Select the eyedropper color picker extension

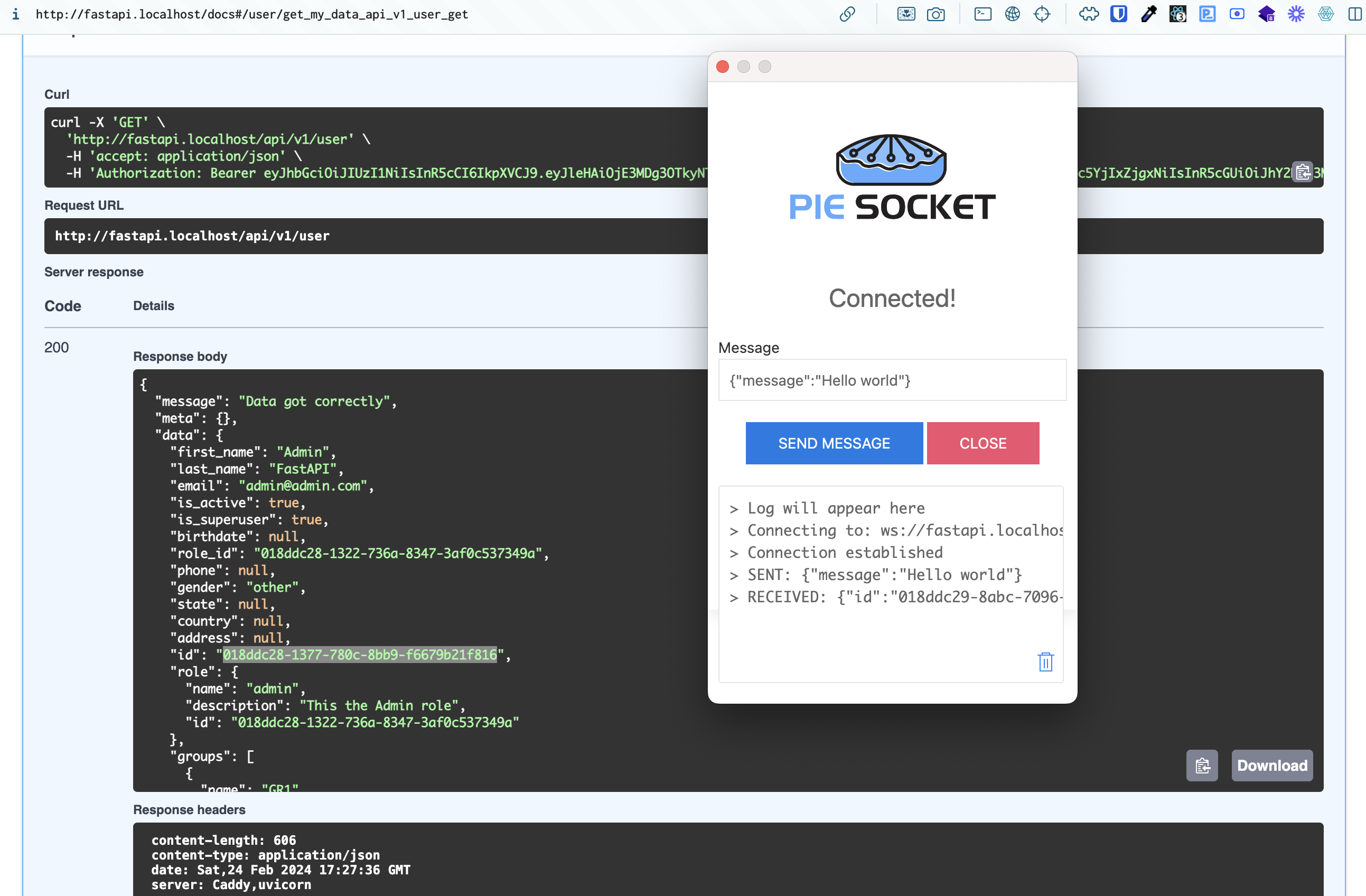1148,14
